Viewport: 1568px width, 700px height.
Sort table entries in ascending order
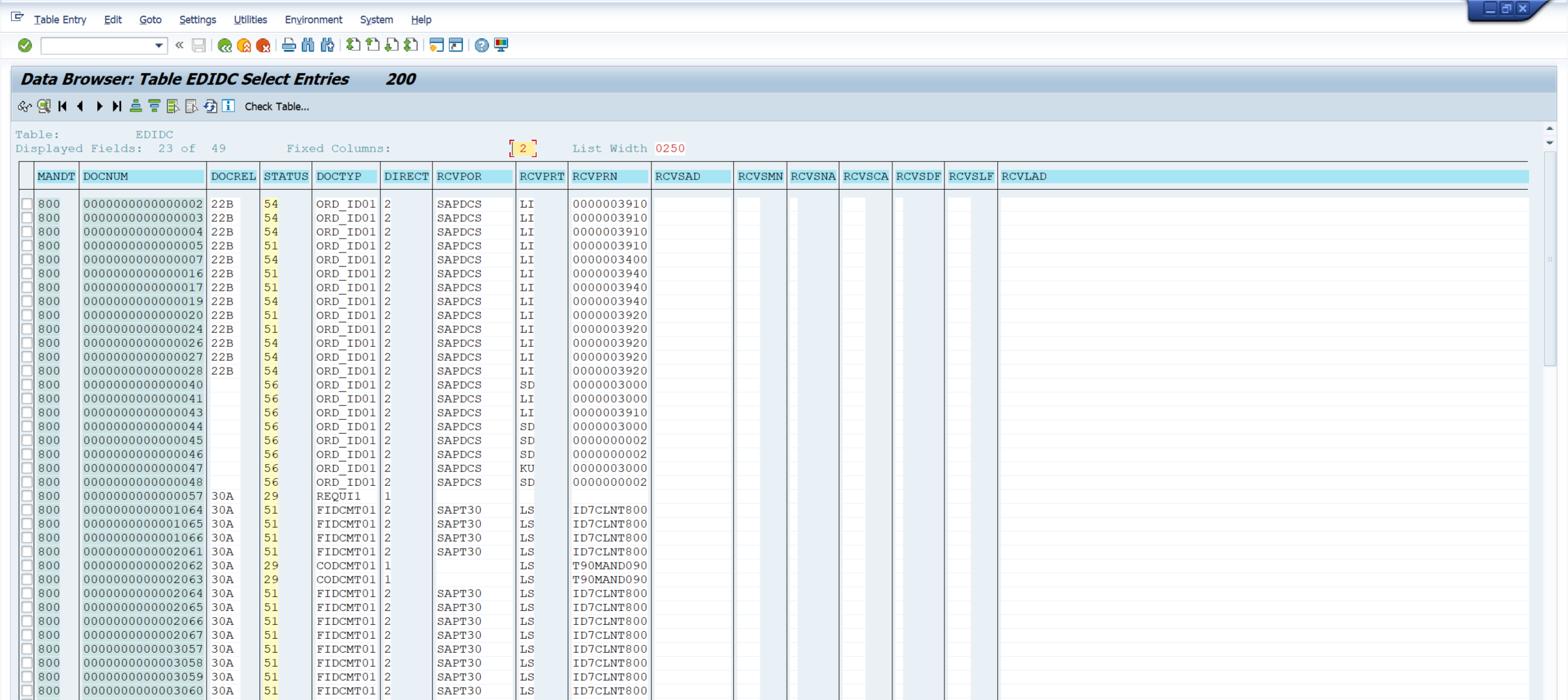(x=136, y=106)
